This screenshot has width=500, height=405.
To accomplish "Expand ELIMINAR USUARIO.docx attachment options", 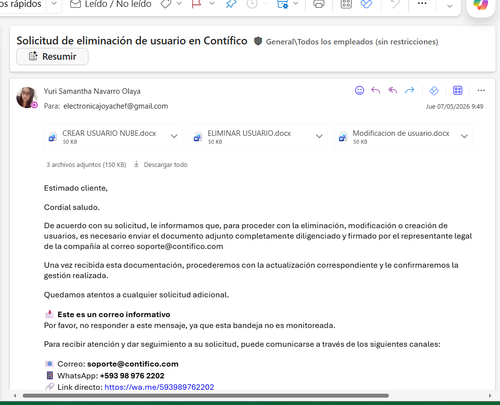I will coord(319,136).
